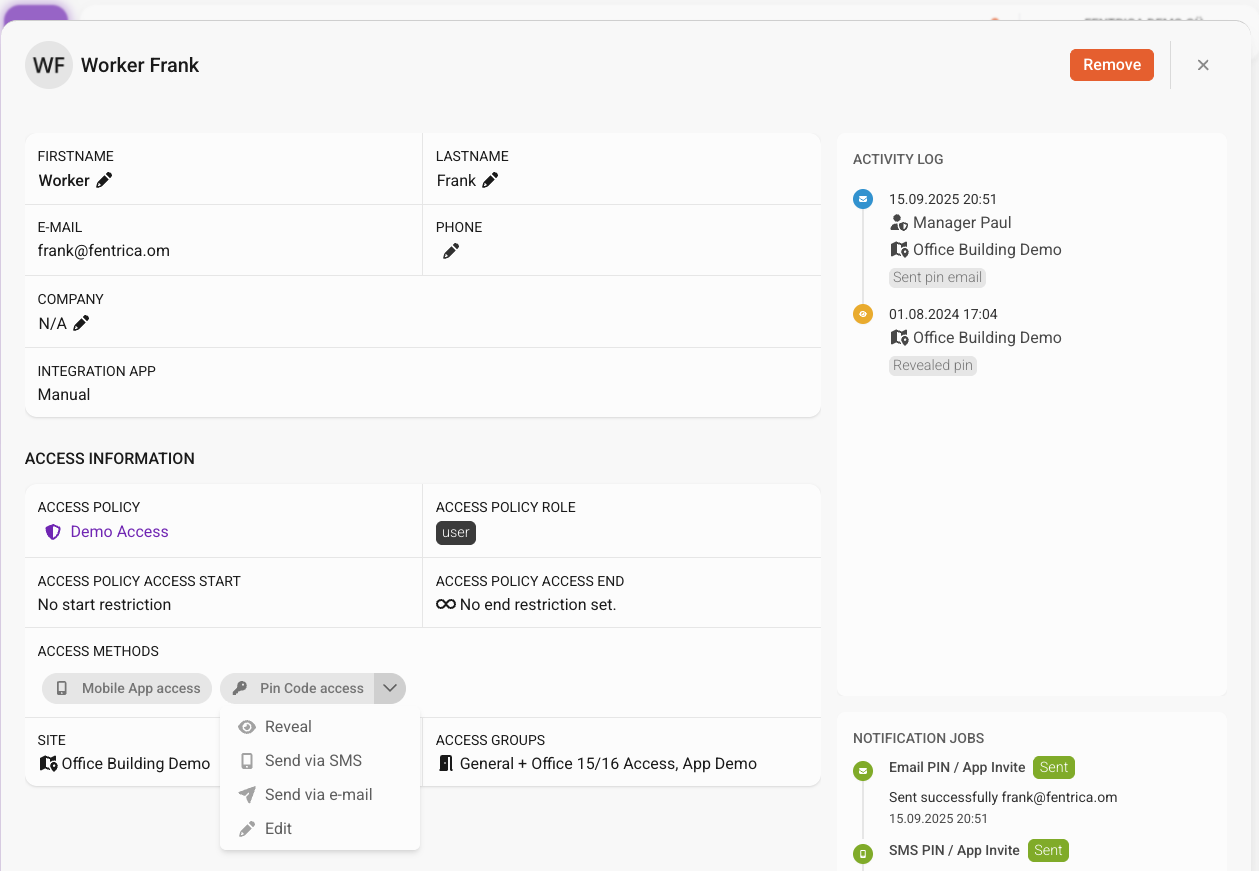Click the green Email PIN job icon
This screenshot has width=1259, height=871.
pos(862,771)
